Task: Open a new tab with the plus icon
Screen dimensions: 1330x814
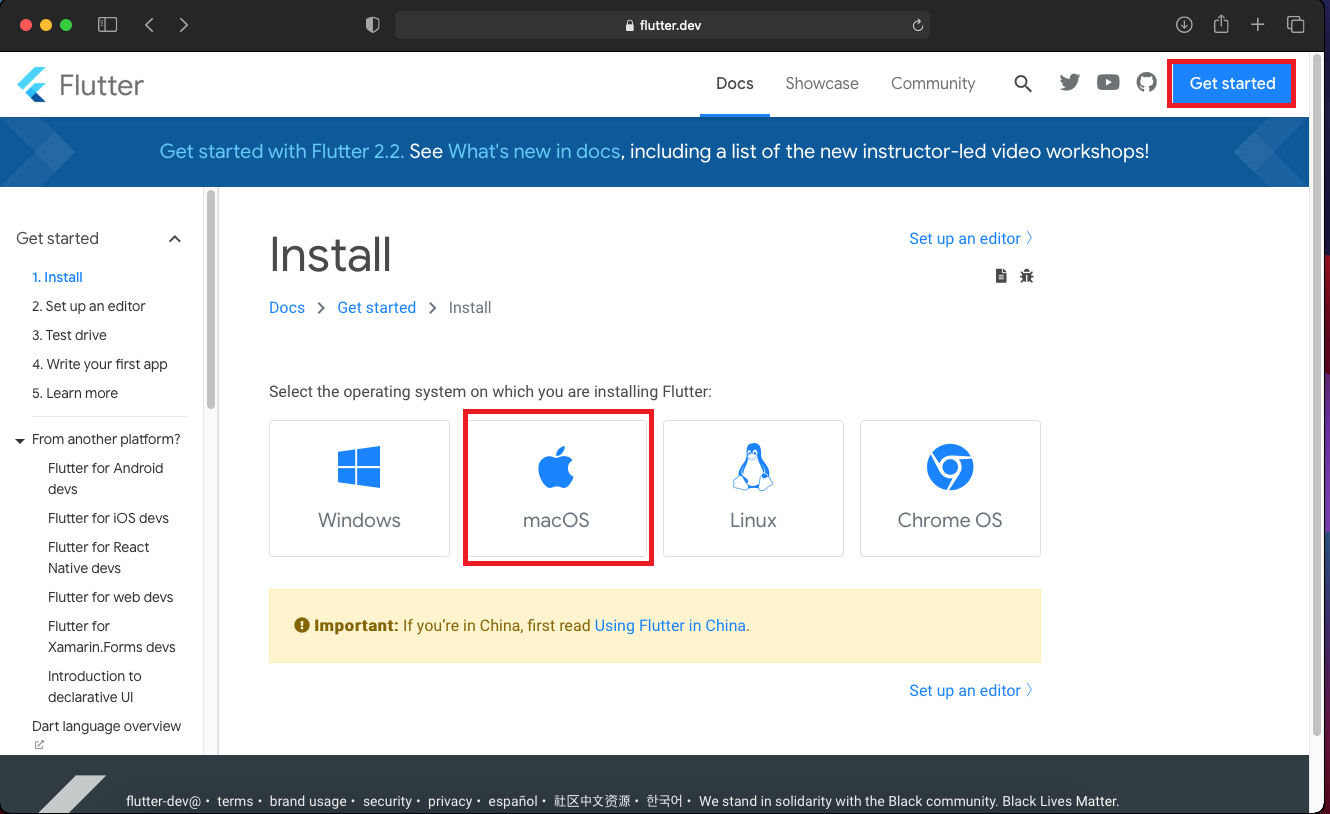Action: 1258,25
